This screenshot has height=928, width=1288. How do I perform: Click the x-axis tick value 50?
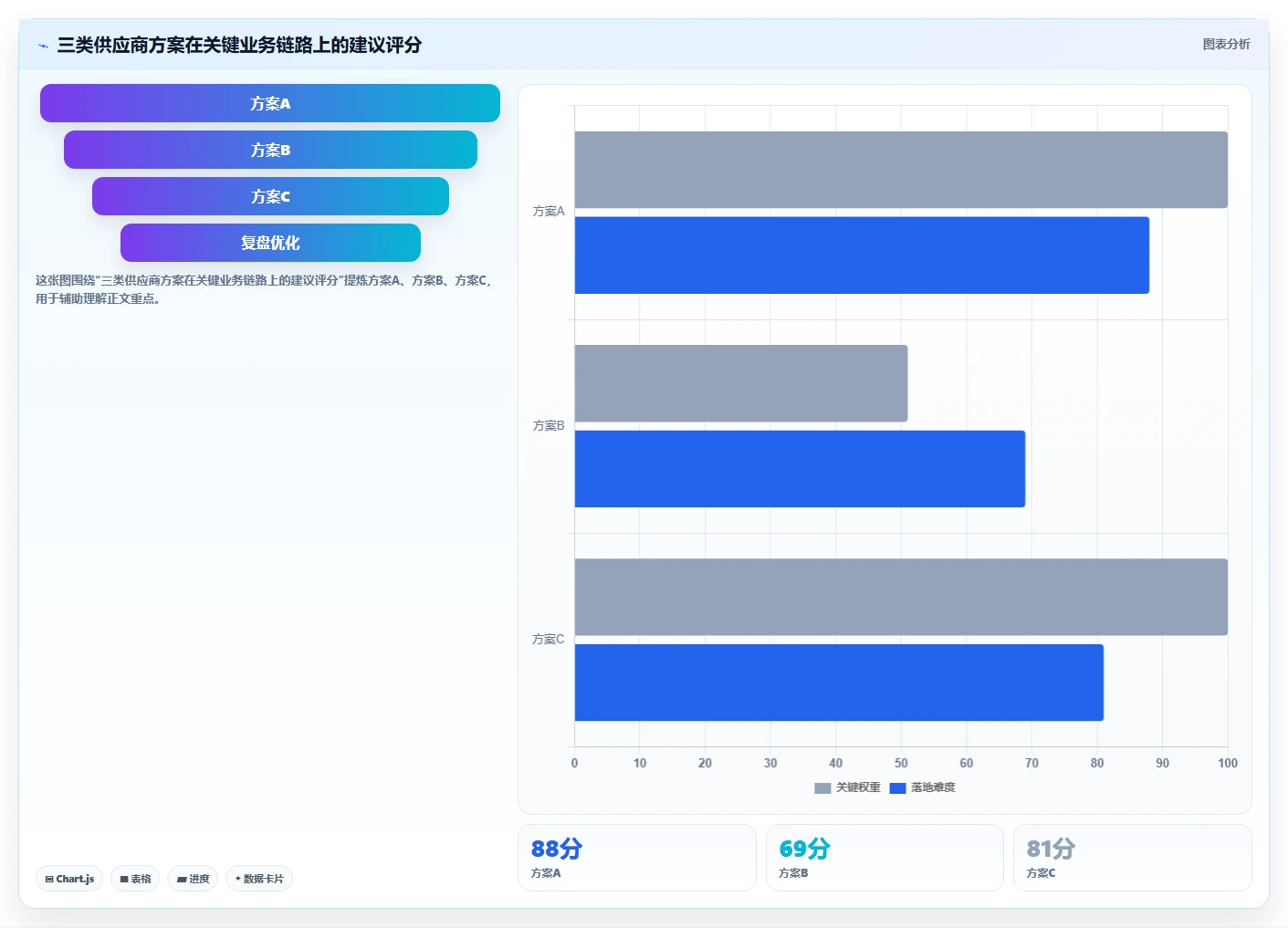[901, 764]
